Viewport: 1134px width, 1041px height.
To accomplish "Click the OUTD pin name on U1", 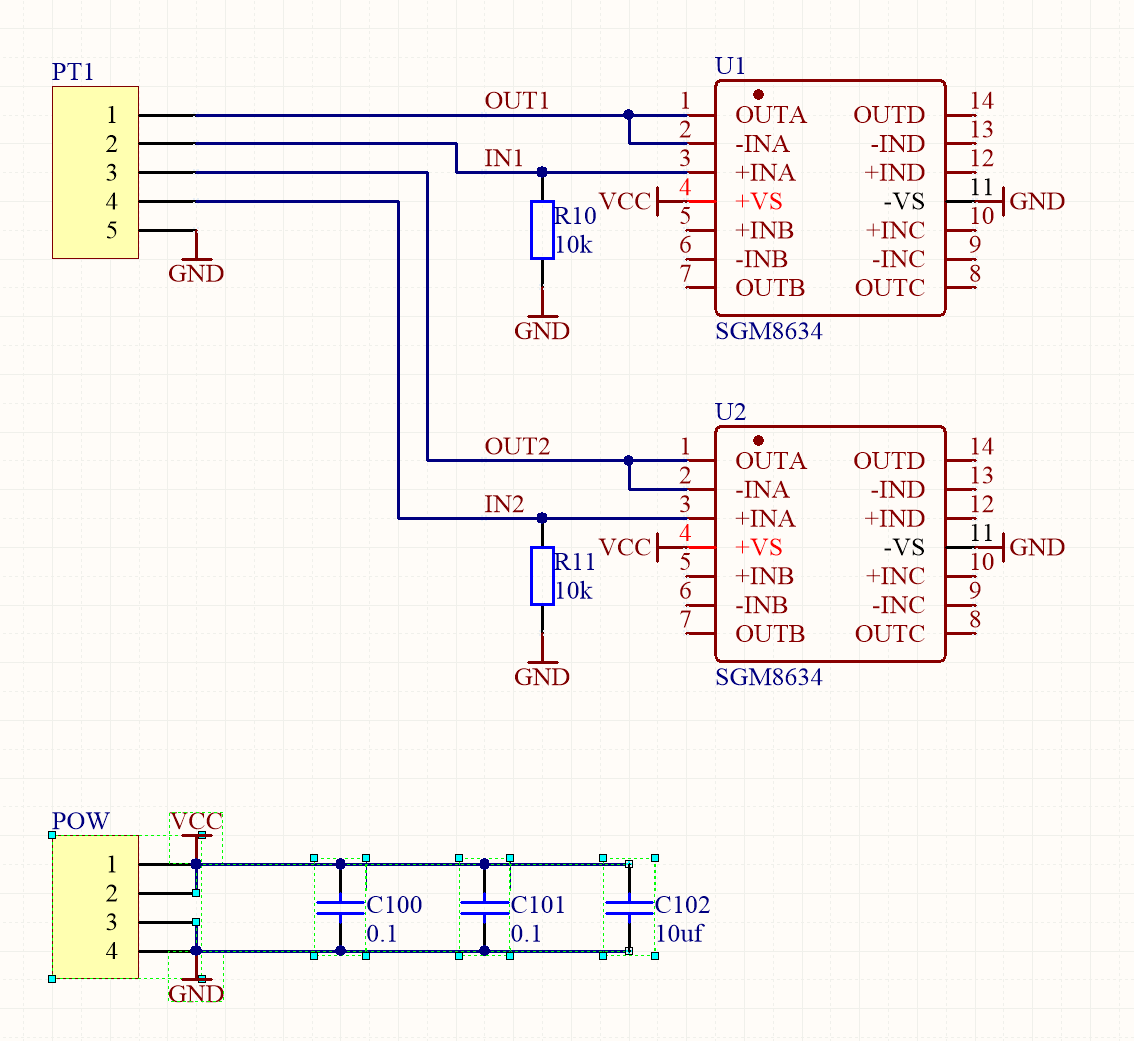I will point(889,115).
